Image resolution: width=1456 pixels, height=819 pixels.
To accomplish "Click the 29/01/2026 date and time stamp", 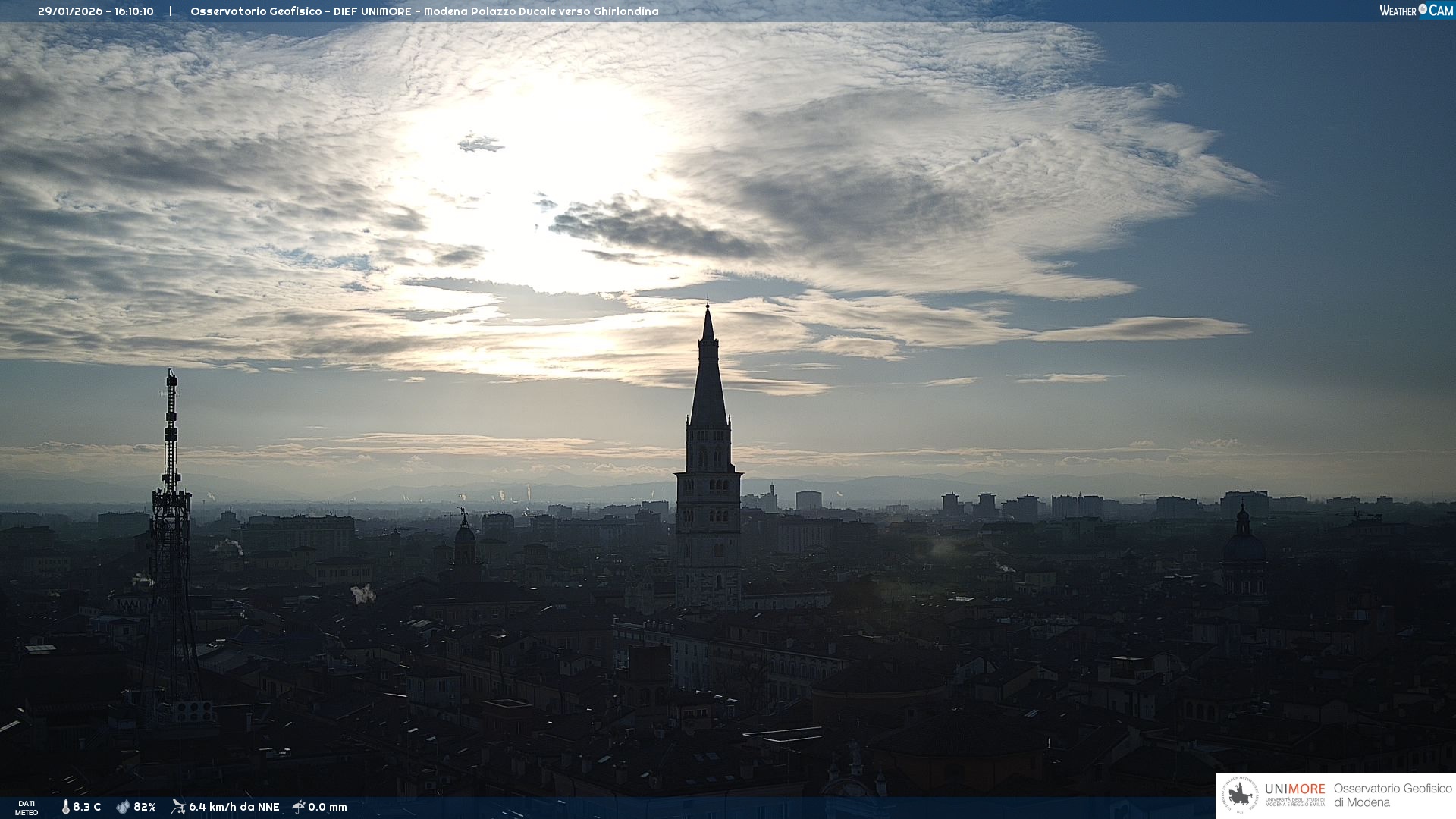I will coord(96,11).
